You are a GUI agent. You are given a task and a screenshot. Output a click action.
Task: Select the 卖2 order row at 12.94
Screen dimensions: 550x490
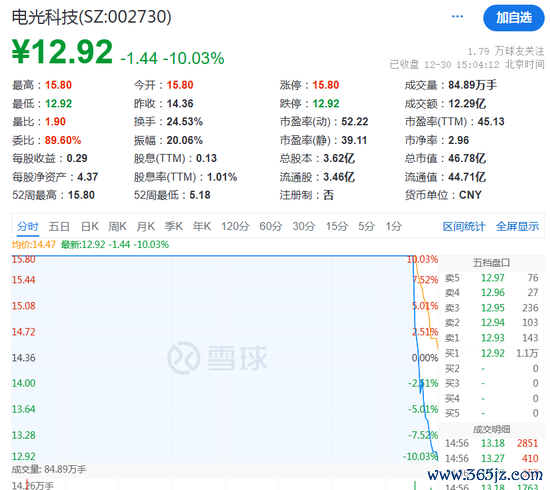click(491, 322)
